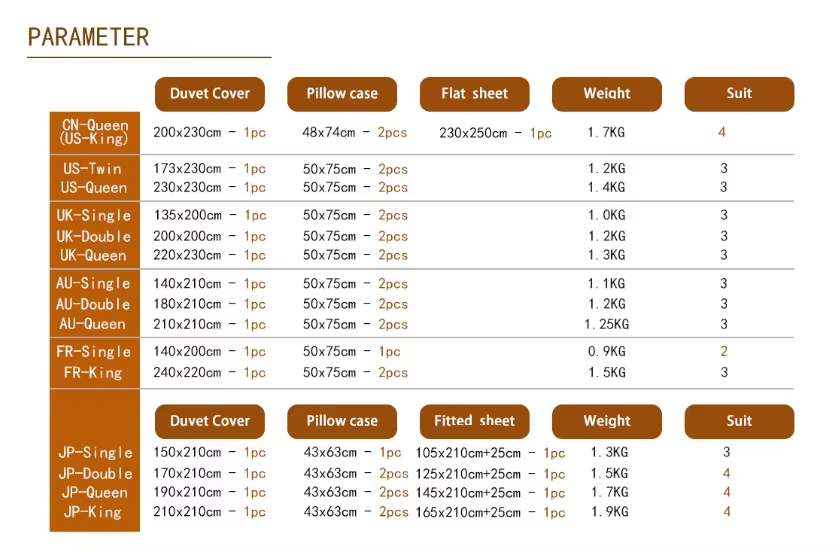Click the 200x200cm duvet size
This screenshot has height=549, width=837.
point(187,236)
